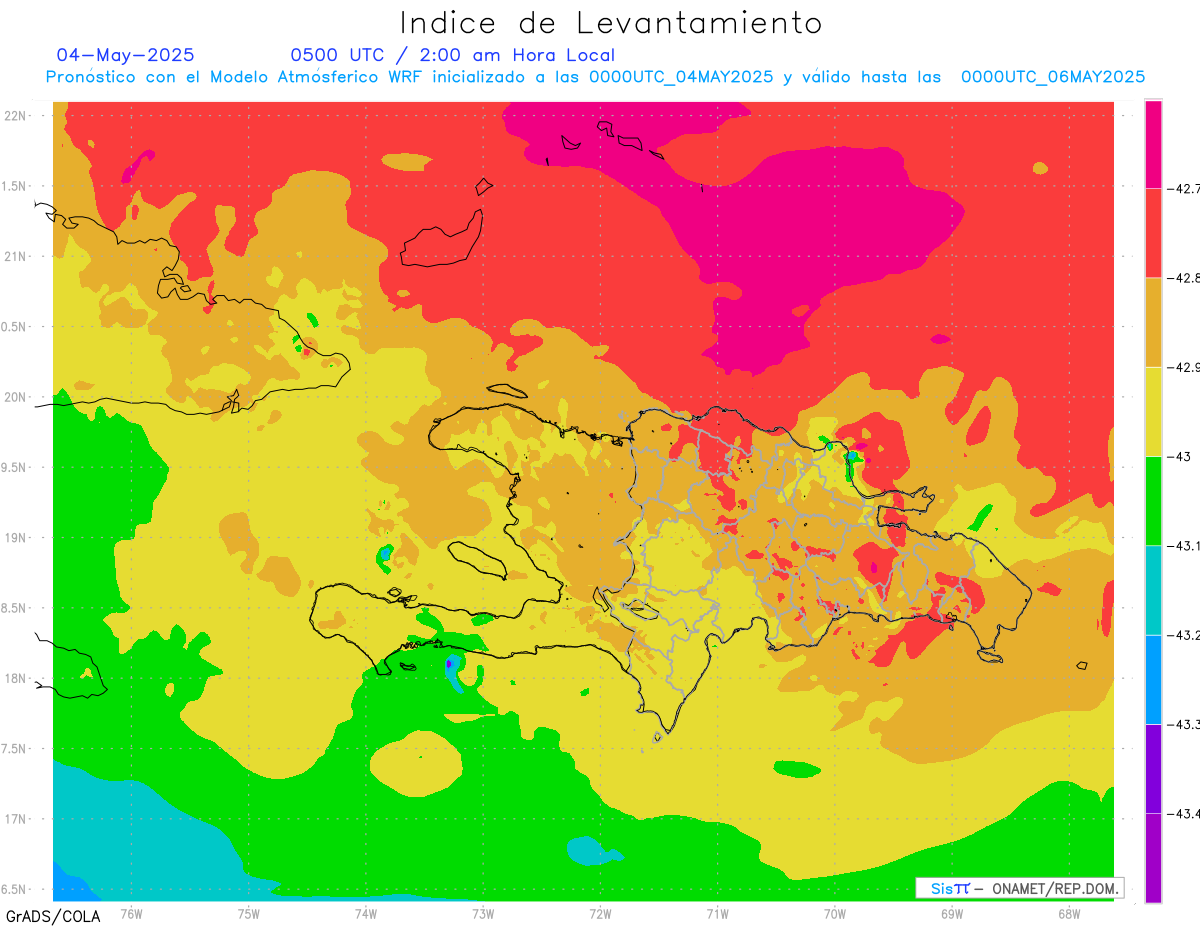The image size is (1200, 927).
Task: Pick the red segment of color scale
Action: 1153,233
